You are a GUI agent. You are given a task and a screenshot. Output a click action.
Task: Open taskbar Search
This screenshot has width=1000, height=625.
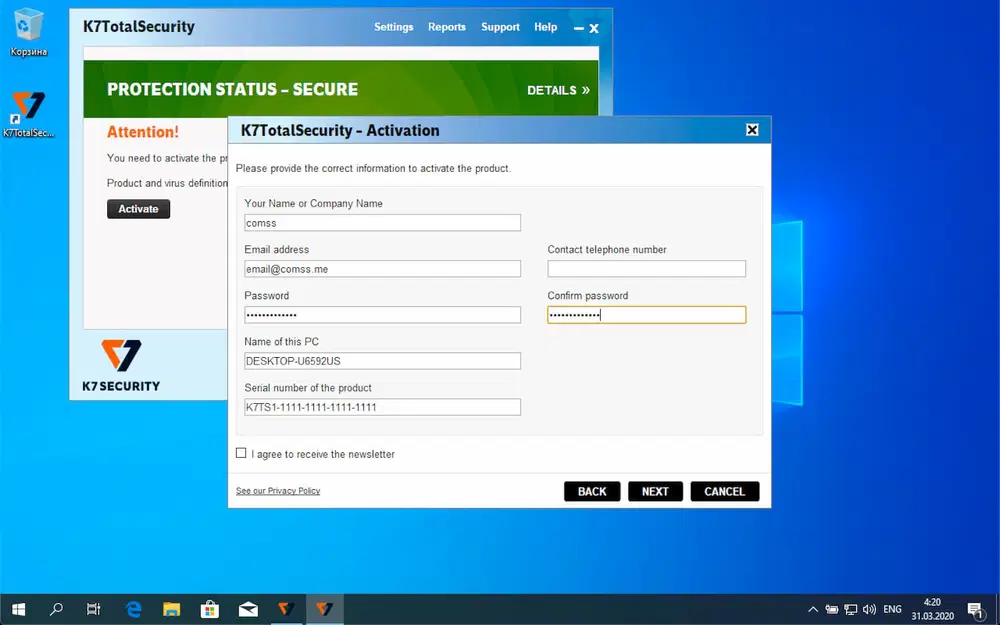pyautogui.click(x=56, y=609)
